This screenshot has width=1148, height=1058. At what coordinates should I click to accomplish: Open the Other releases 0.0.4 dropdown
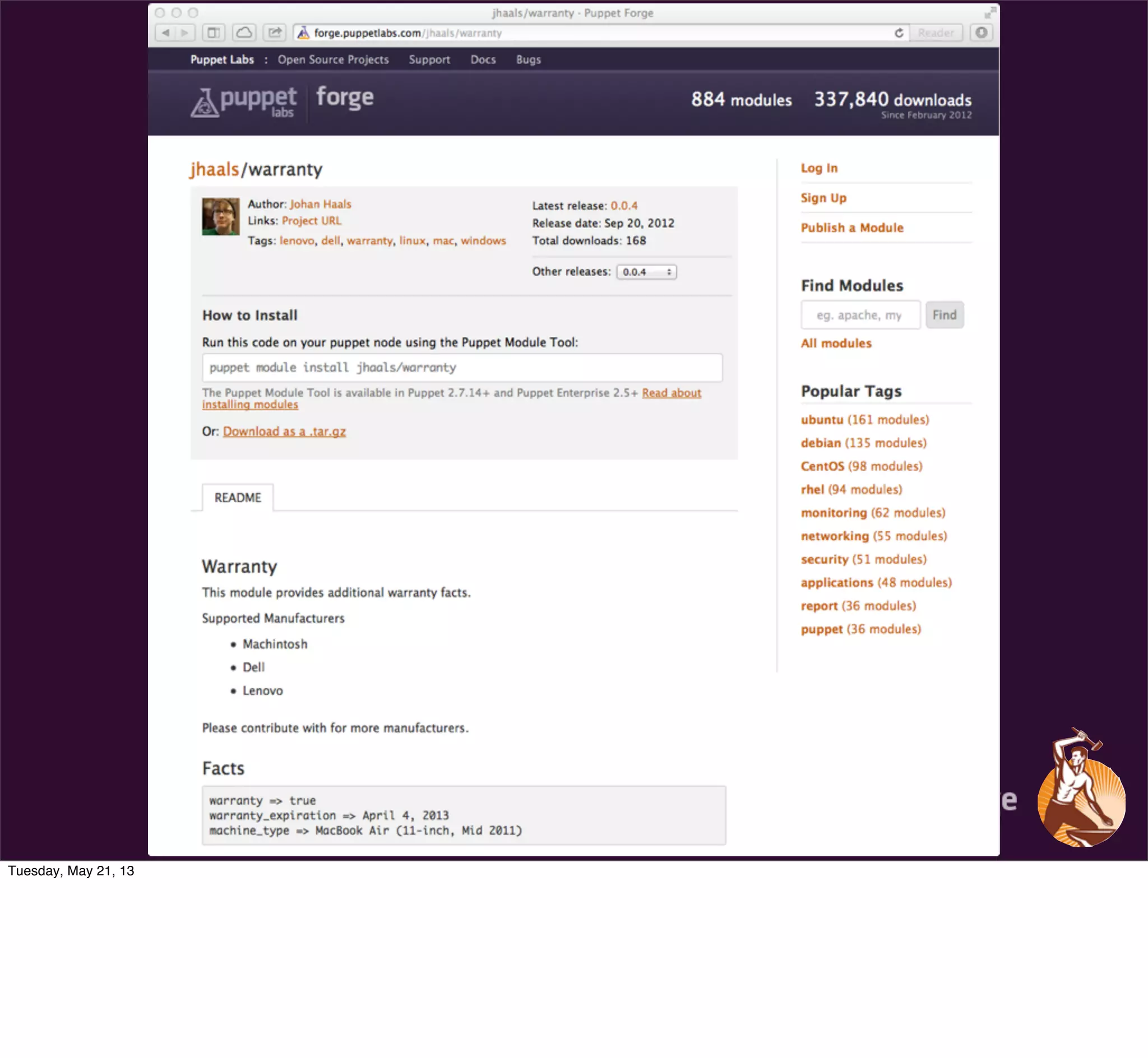(x=646, y=272)
